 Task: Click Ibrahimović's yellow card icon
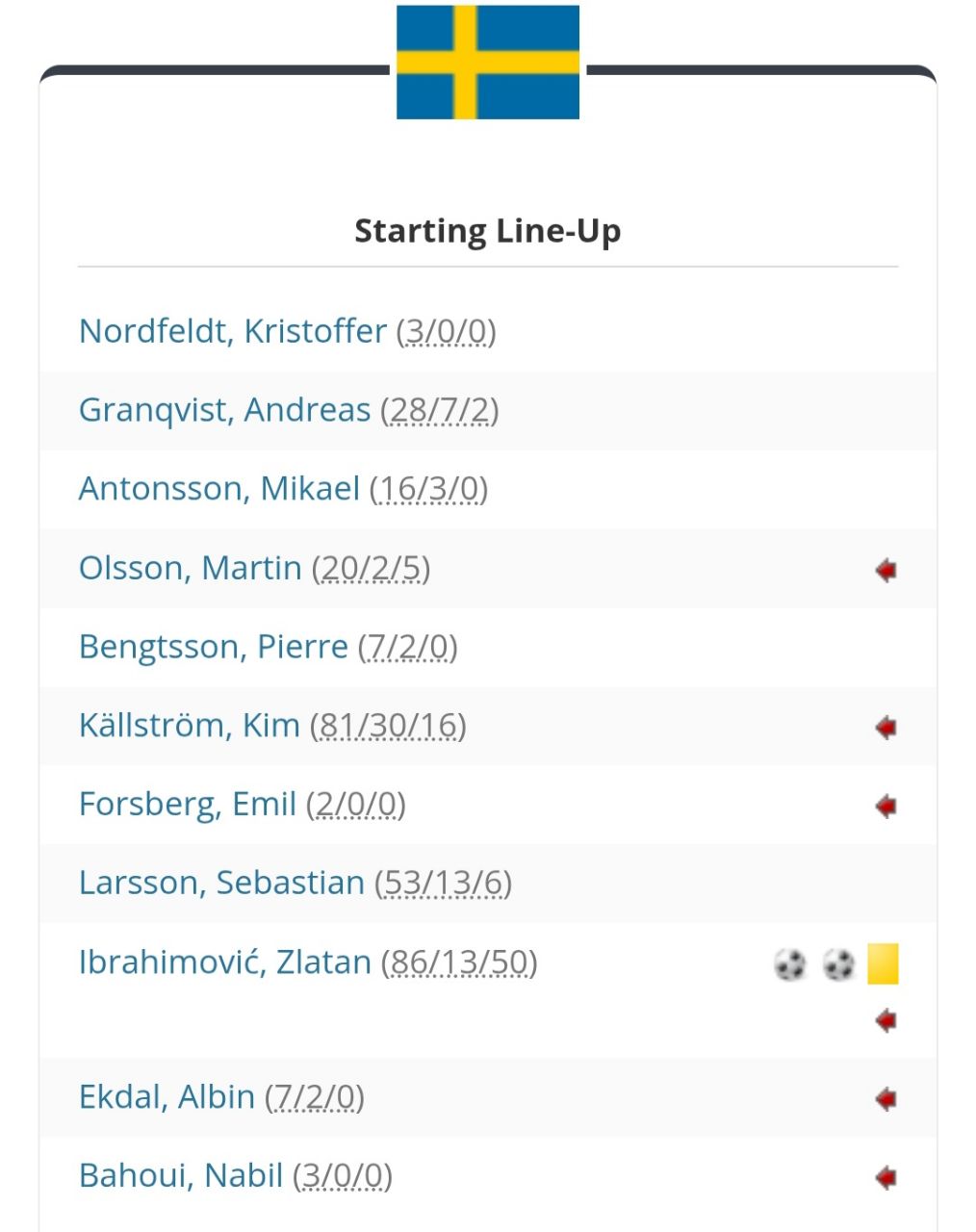[883, 963]
